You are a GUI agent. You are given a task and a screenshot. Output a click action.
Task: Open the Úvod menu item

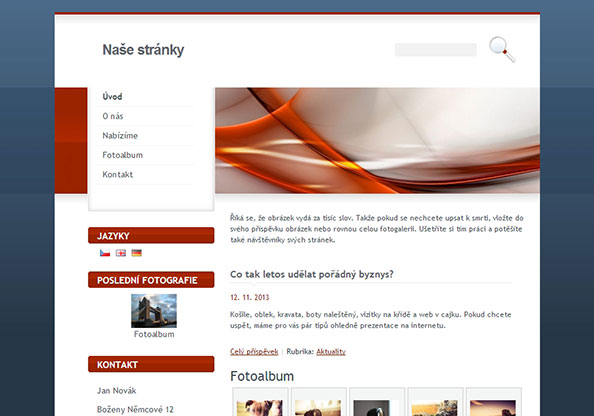[112, 97]
